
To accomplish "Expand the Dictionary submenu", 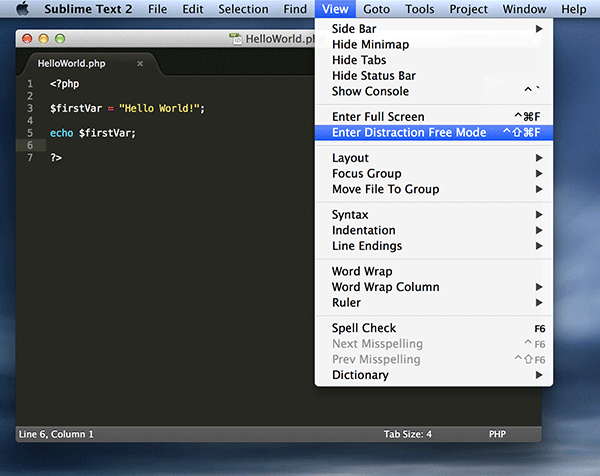I will [x=359, y=375].
